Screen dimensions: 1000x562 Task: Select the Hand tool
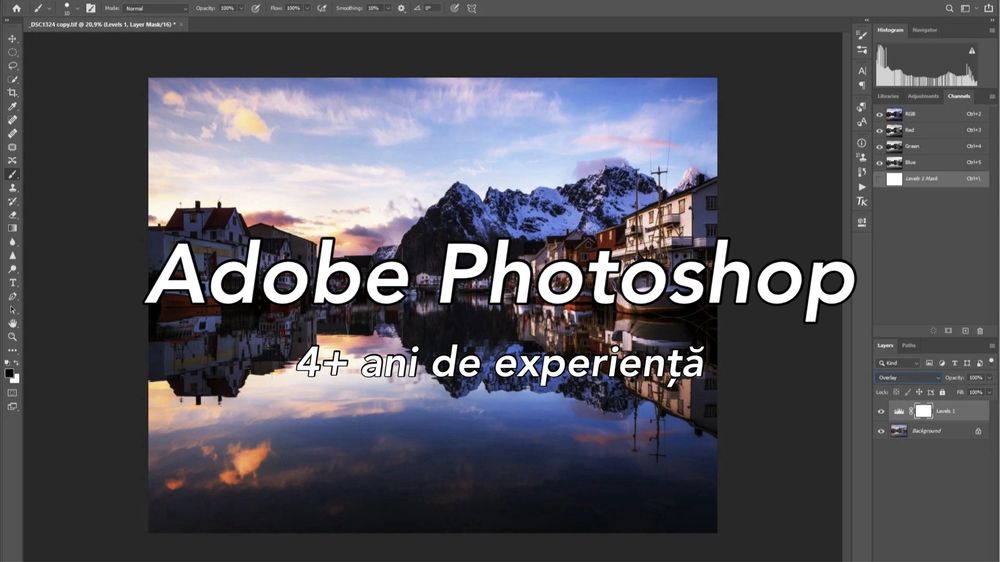pos(12,323)
